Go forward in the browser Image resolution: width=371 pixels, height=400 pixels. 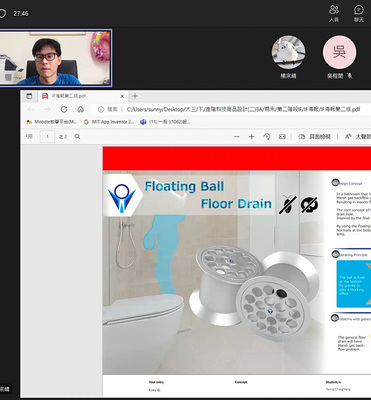coord(47,109)
